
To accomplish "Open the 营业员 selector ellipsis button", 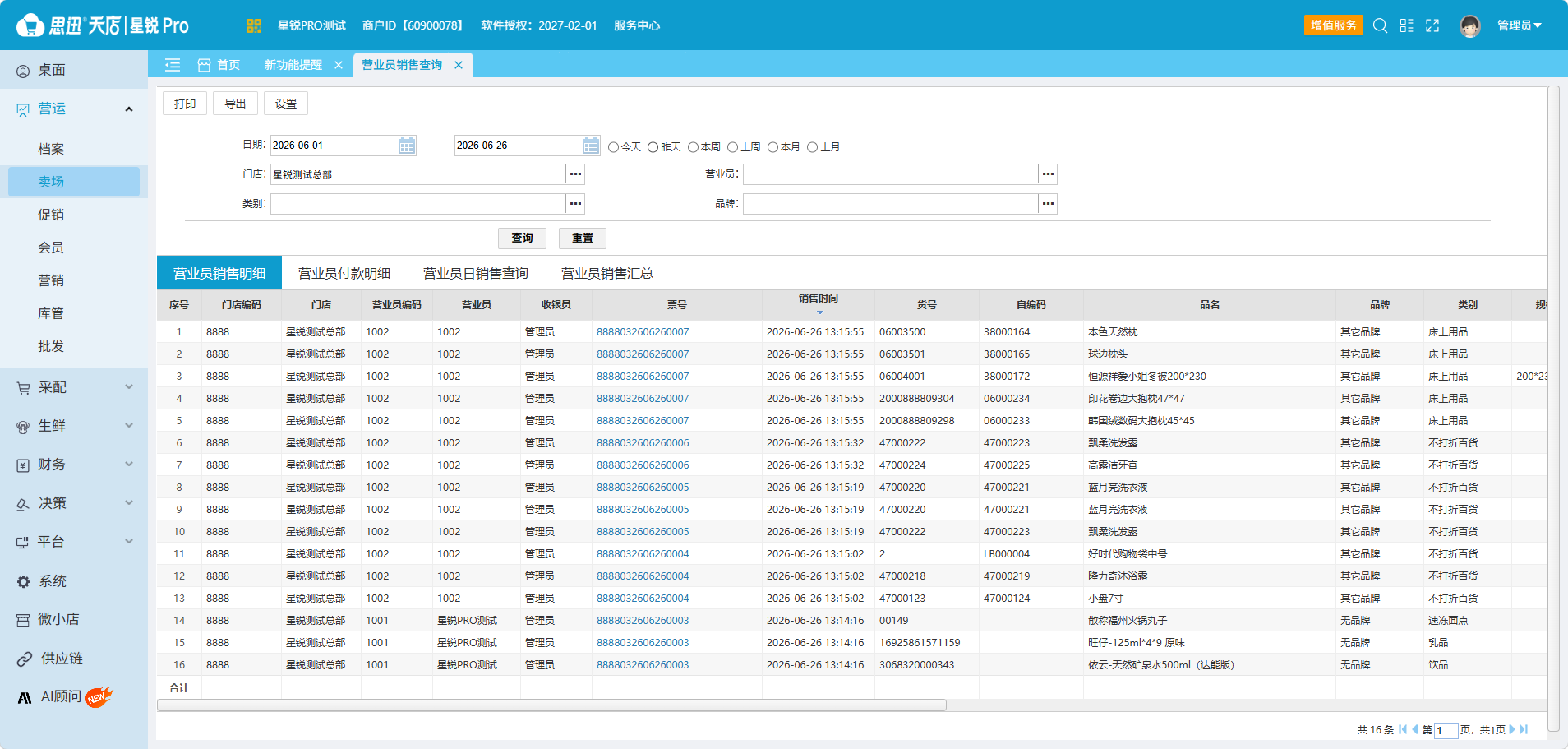I will click(1048, 174).
